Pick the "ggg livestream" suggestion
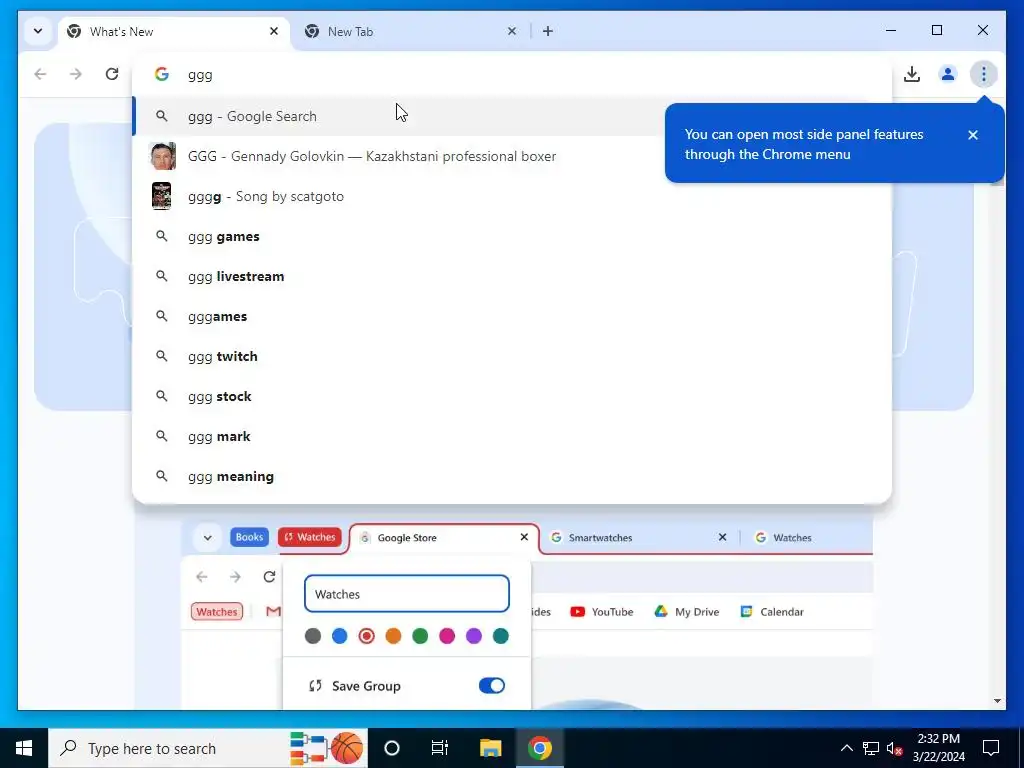 (512, 276)
